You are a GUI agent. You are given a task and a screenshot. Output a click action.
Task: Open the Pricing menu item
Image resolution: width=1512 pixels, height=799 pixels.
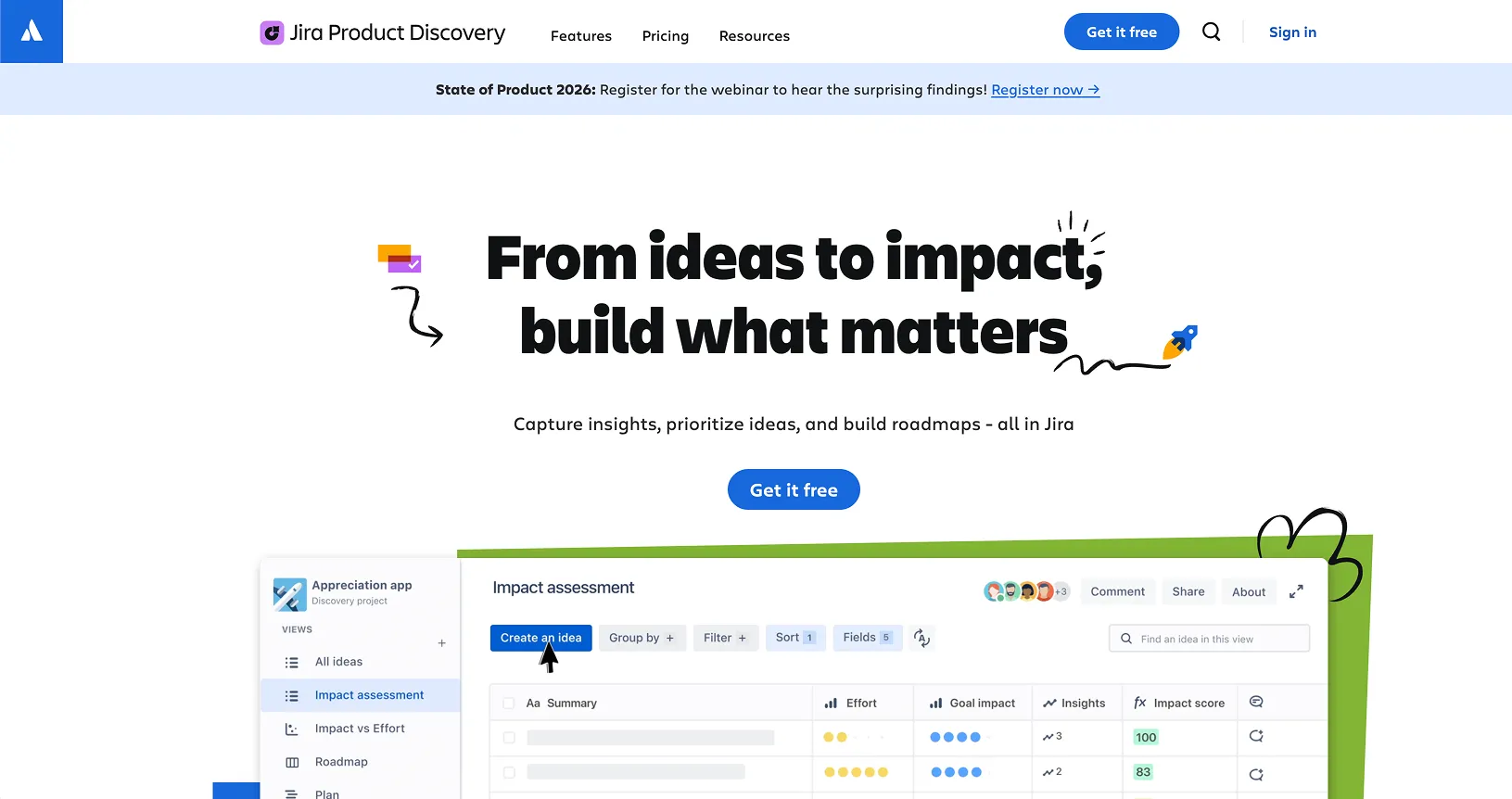coord(666,36)
